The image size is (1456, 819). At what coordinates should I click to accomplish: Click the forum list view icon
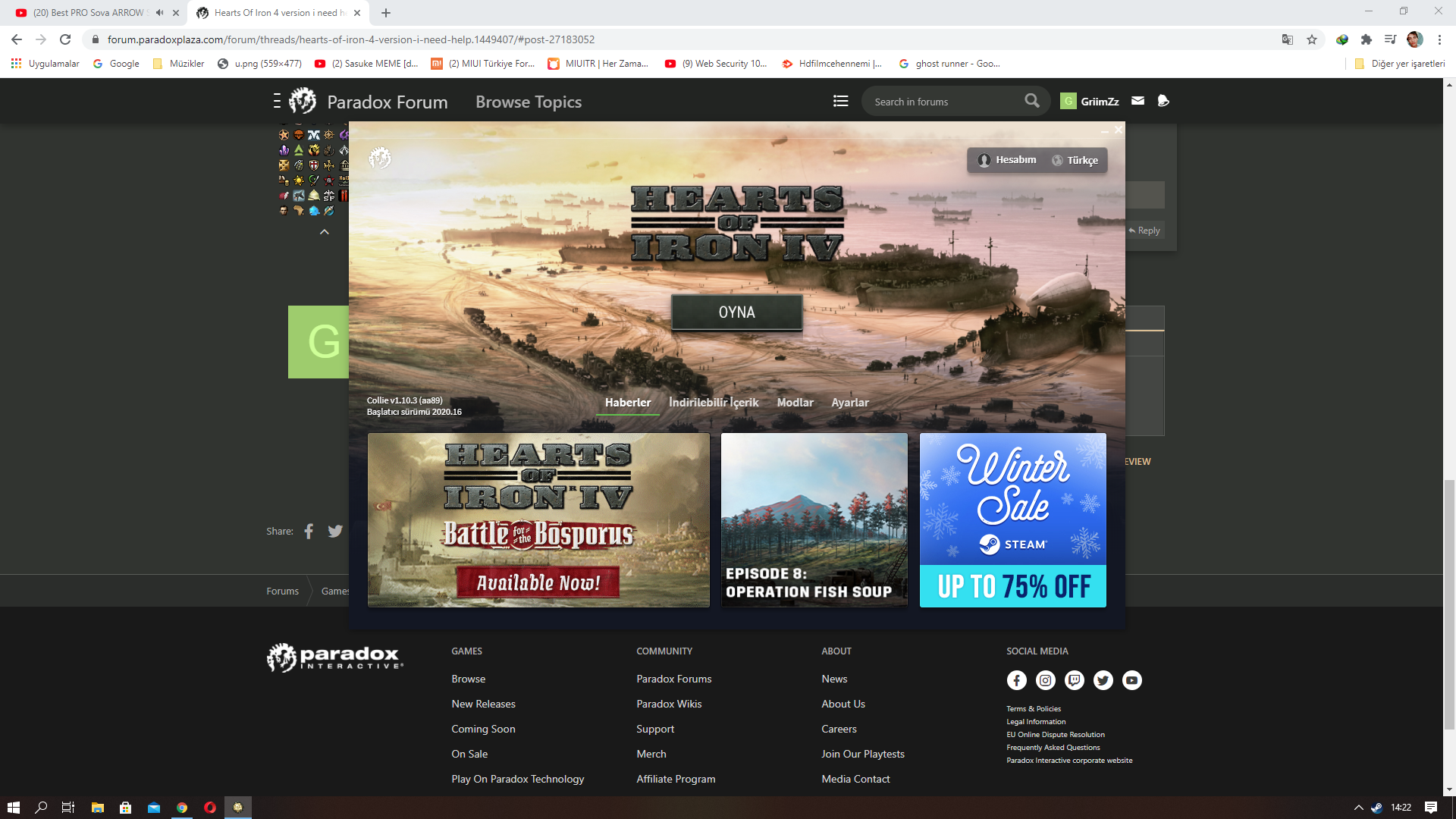[x=840, y=101]
